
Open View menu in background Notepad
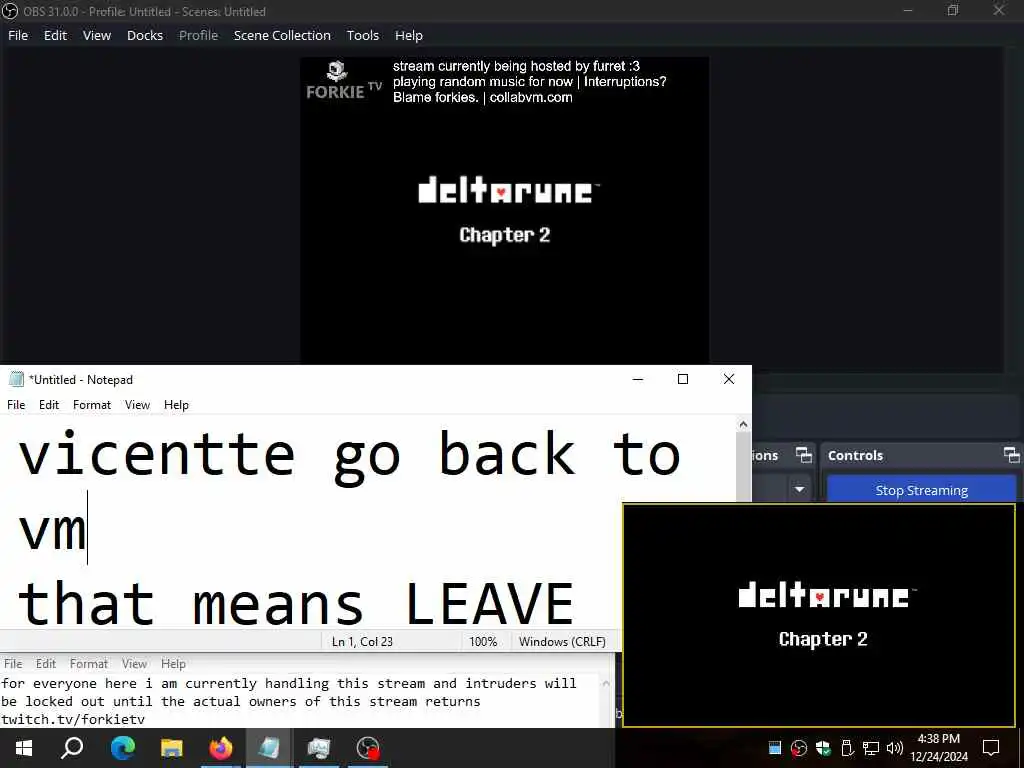coord(135,664)
